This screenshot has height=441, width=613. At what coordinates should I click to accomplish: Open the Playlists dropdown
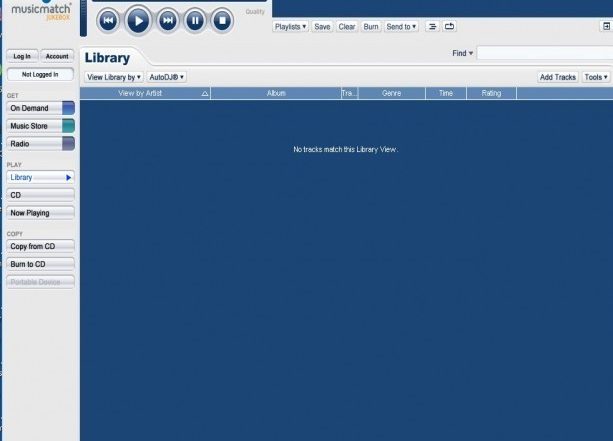[290, 27]
